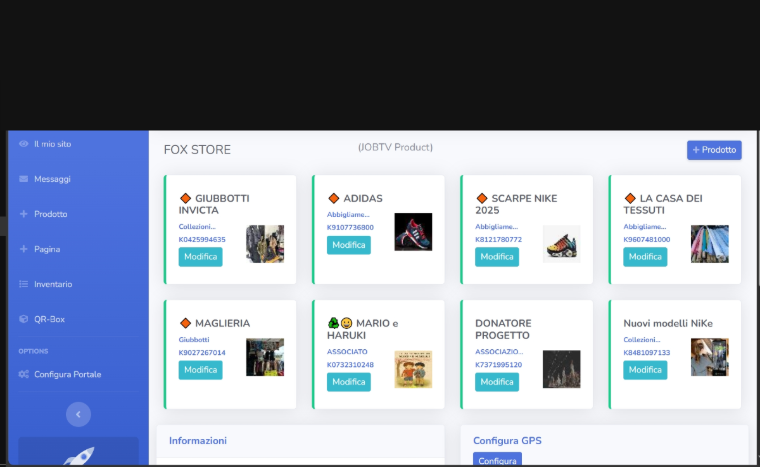Click code K0425994635 on GIUBBOTTI INVICTA card
Screen dimensions: 760x467
pyautogui.click(x=202, y=240)
